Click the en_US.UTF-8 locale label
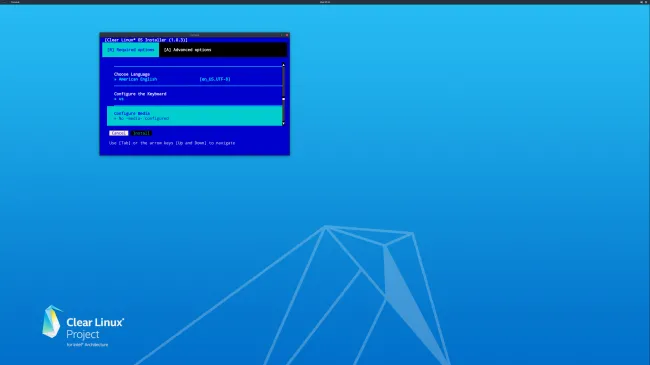Screen dimensions: 650x365 coord(215,79)
